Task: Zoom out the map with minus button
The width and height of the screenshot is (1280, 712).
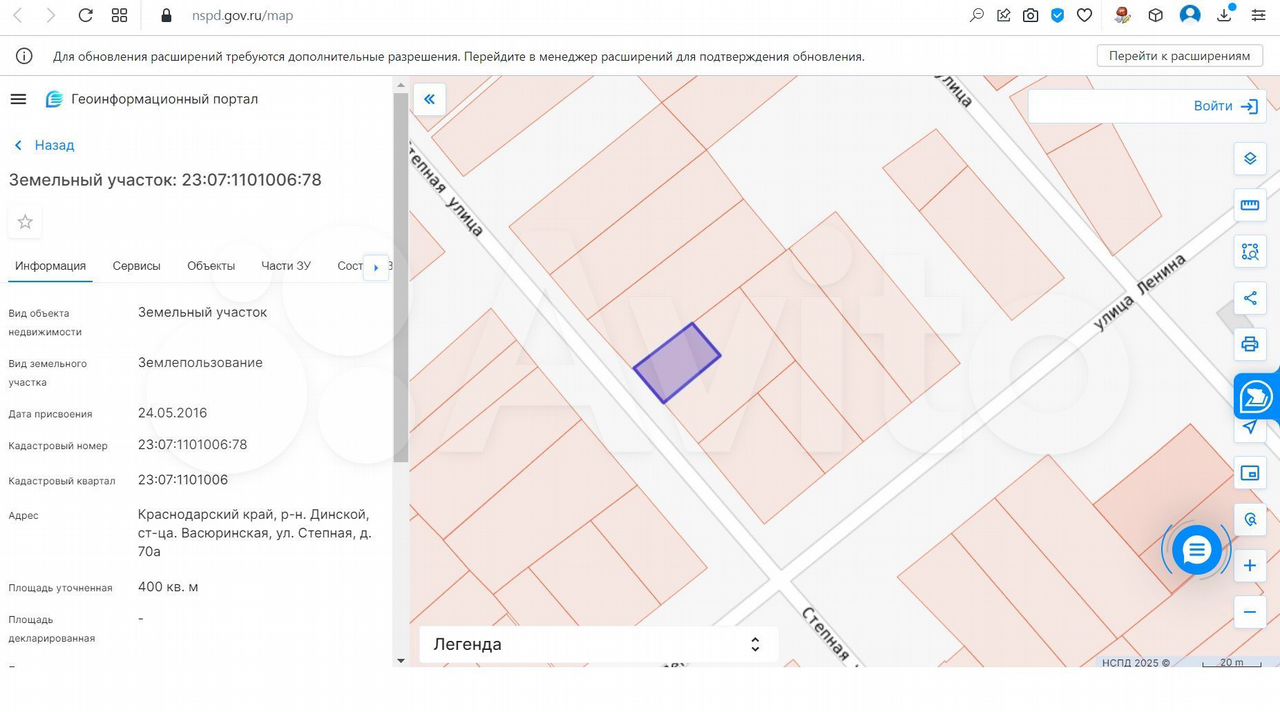Action: 1249,612
